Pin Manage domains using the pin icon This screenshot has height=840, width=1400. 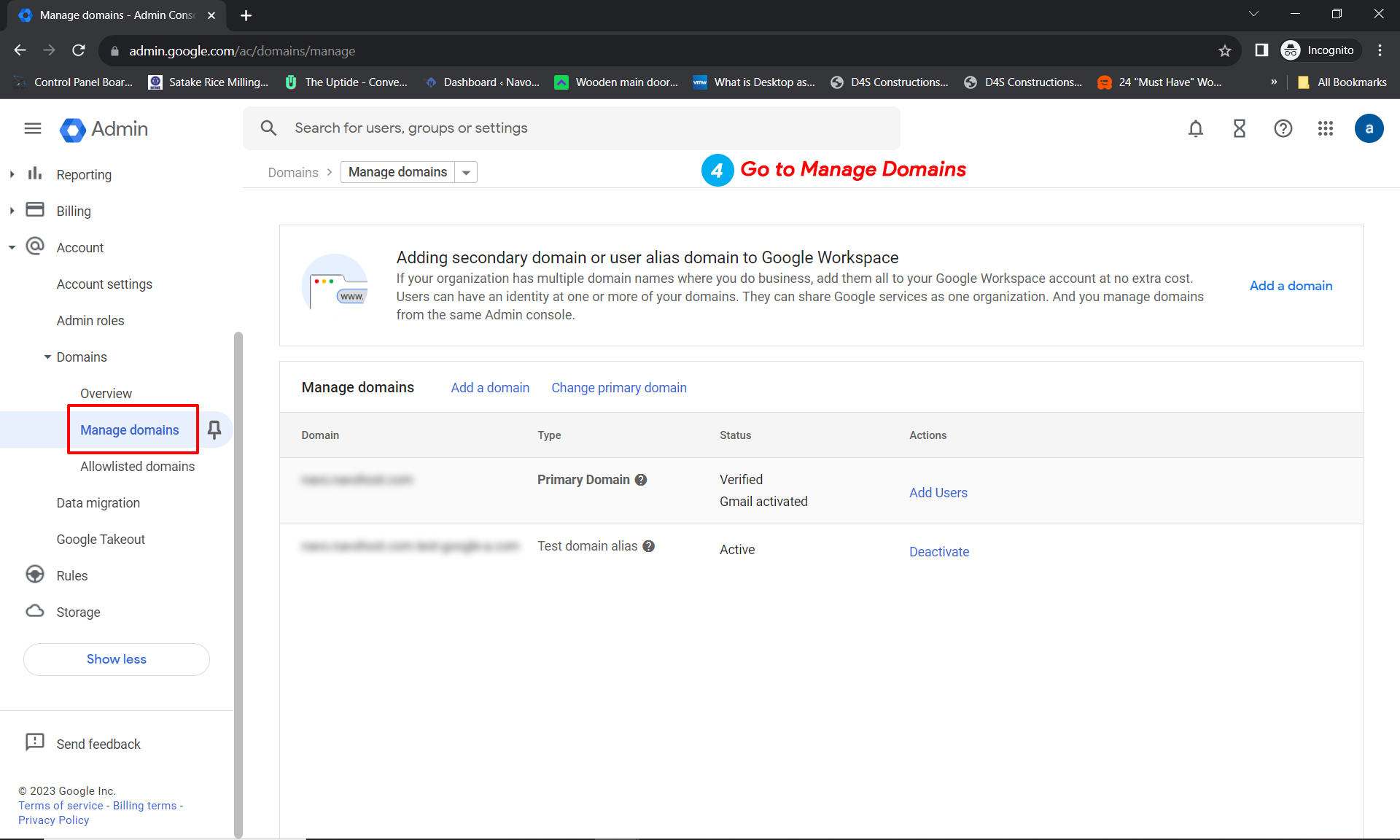(x=214, y=429)
